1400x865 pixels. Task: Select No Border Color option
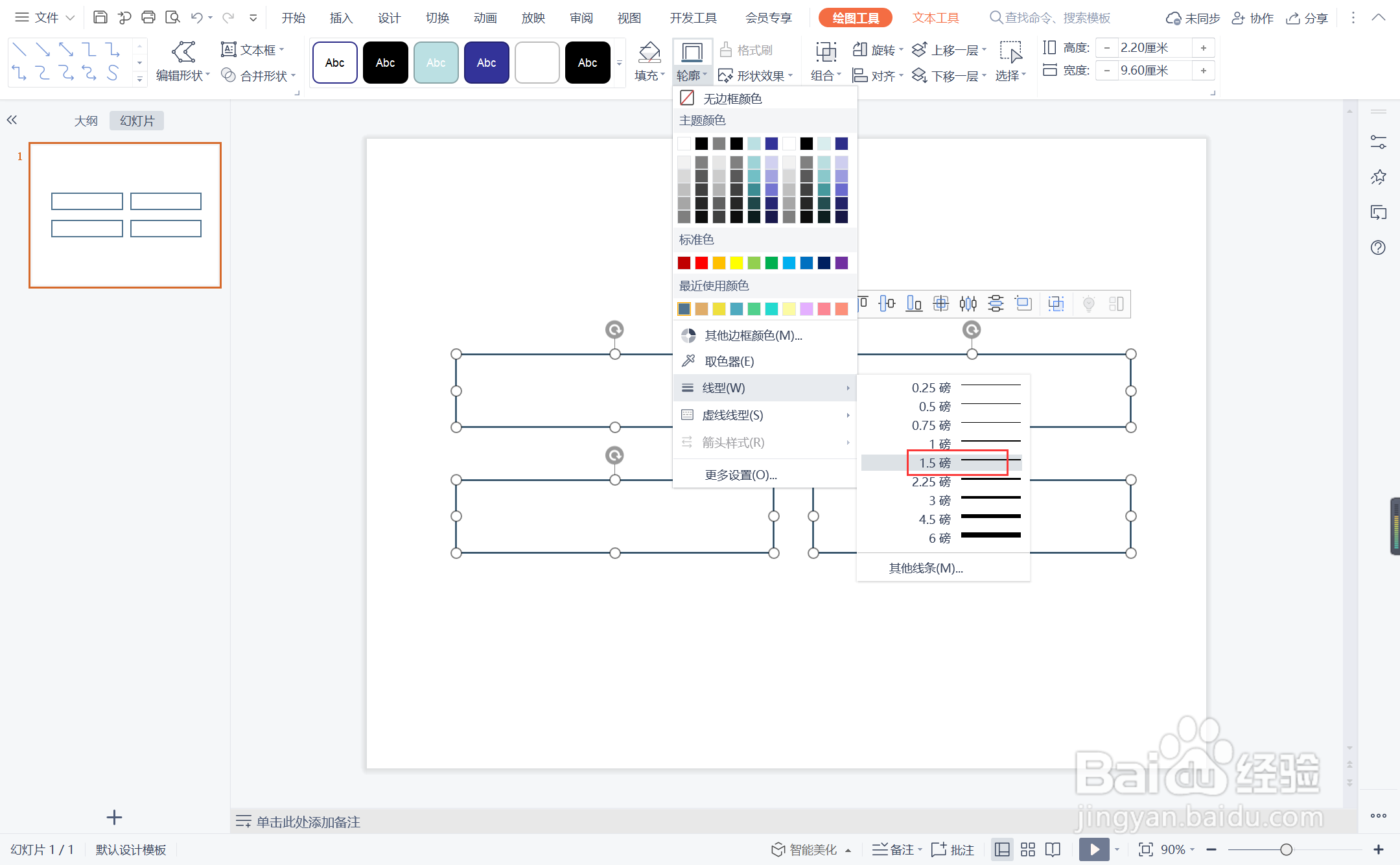[x=765, y=99]
